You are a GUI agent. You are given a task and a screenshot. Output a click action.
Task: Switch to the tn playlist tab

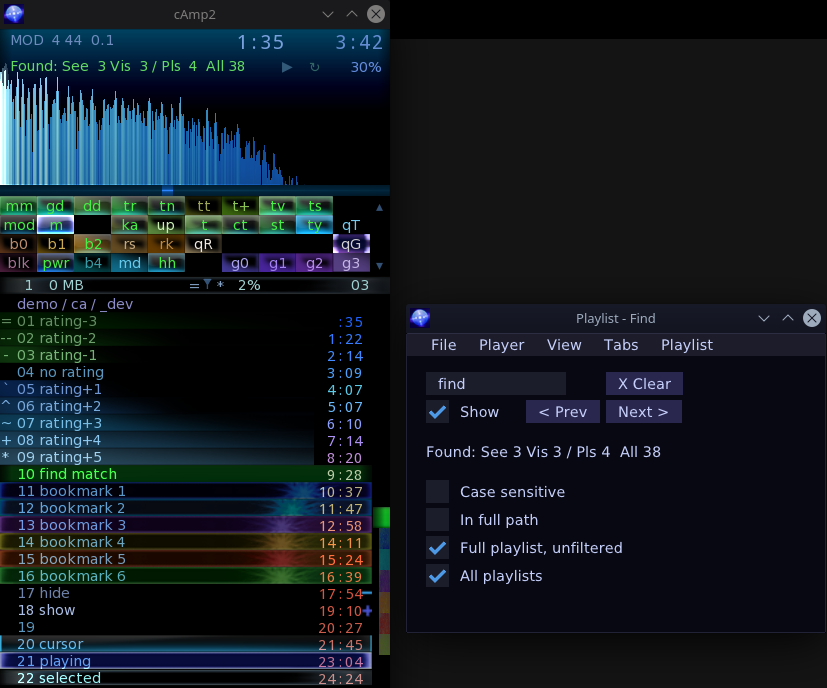[166, 206]
